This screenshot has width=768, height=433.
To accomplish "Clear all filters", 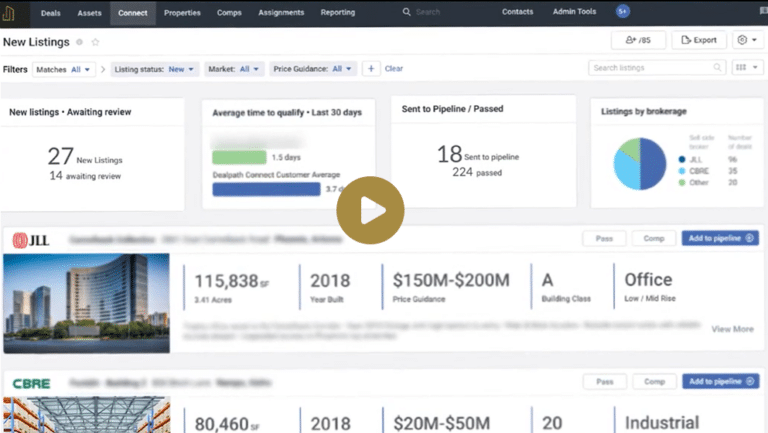I will point(394,69).
